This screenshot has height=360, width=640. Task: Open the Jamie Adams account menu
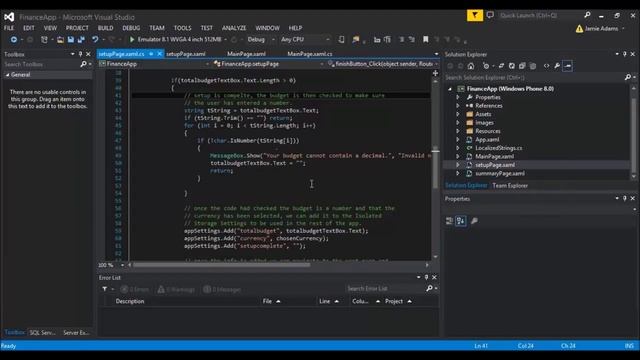coord(601,29)
